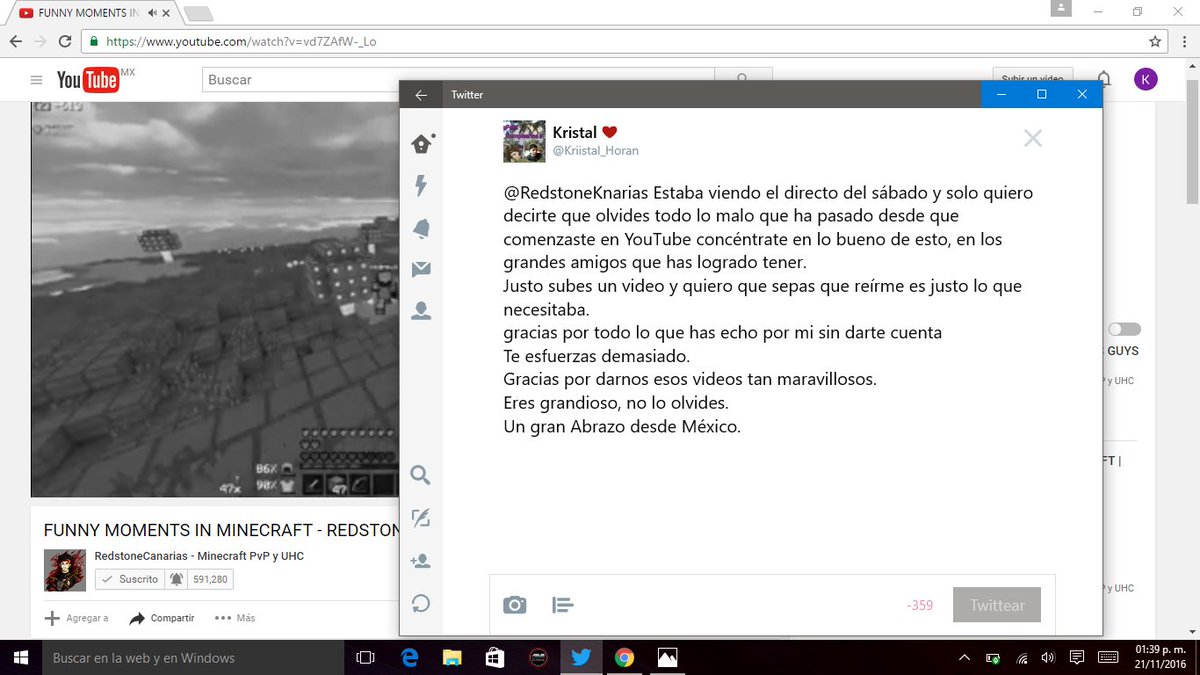Switch to Twitter app on taskbar
1200x675 pixels.
[x=580, y=658]
